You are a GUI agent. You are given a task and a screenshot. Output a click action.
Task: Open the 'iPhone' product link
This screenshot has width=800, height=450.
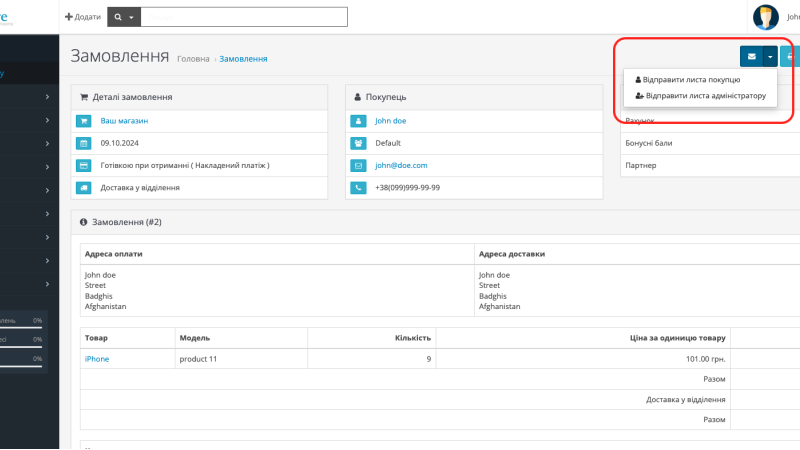pyautogui.click(x=97, y=359)
